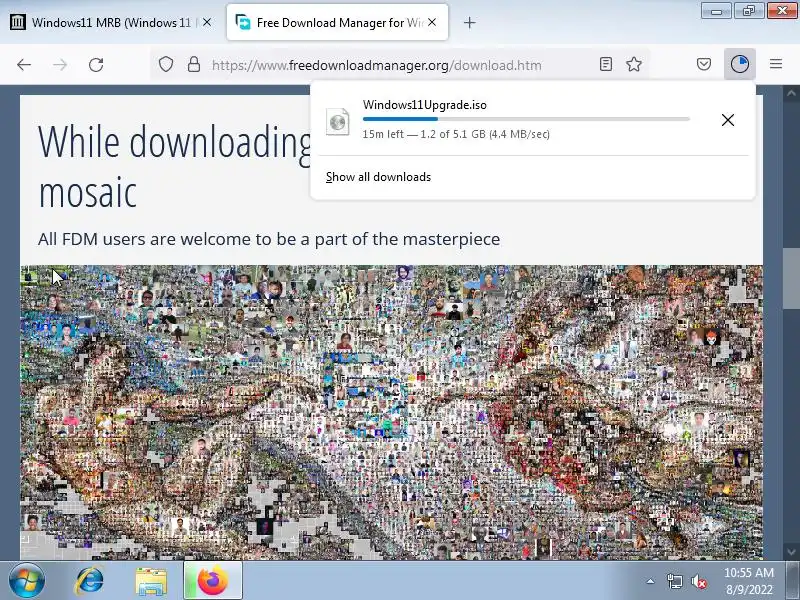Click the vertical scrollbar thumb
Screen dimensions: 800x600
click(791, 278)
